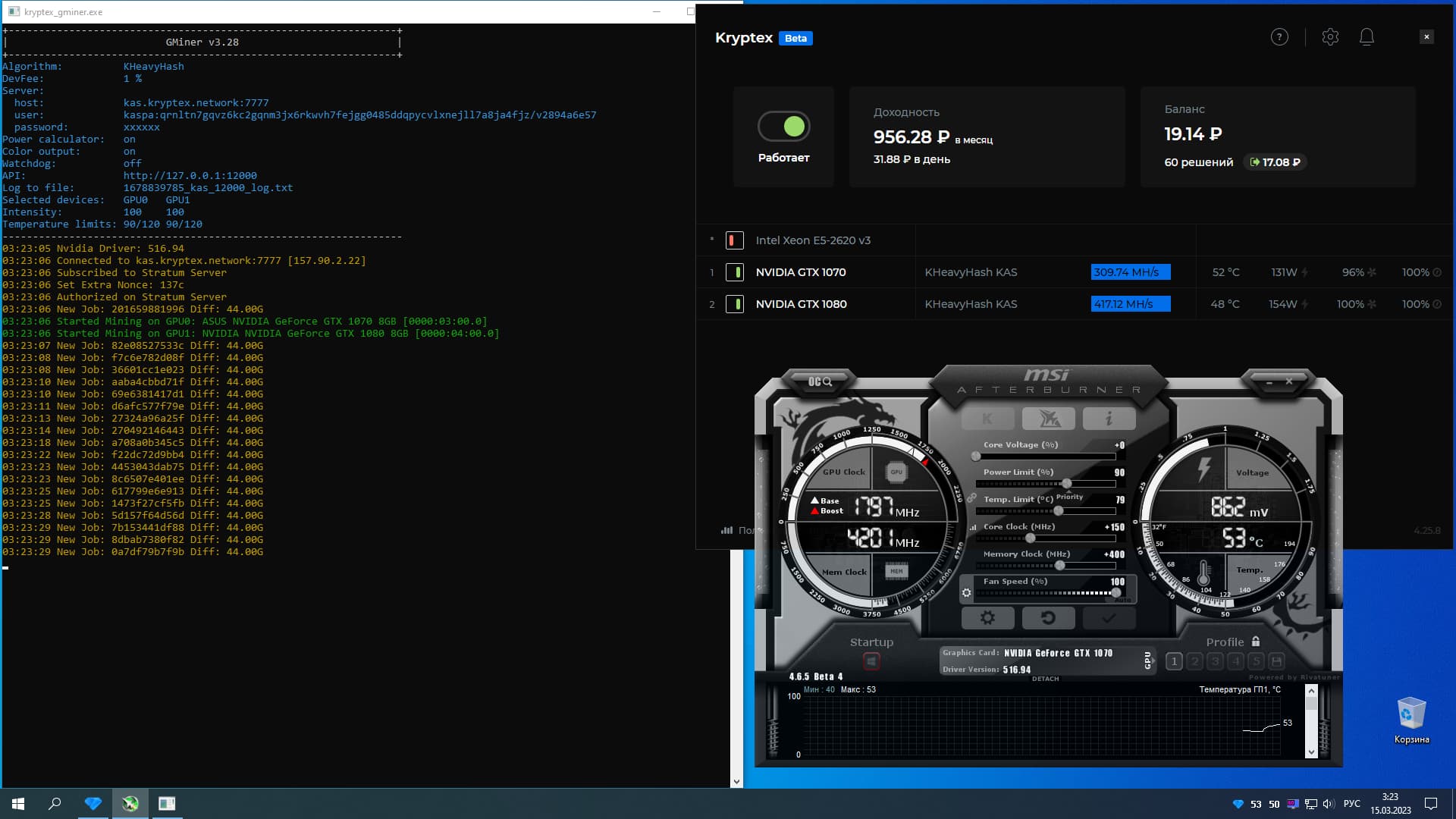Open Kryptex settings gear
Image resolution: width=1456 pixels, height=819 pixels.
click(x=1330, y=37)
